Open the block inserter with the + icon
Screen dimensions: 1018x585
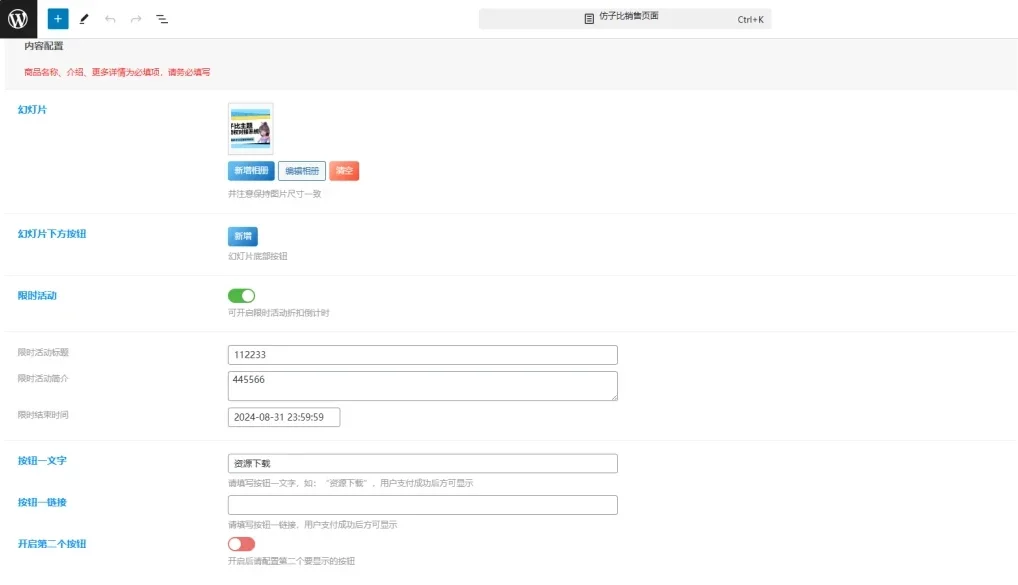[x=56, y=18]
